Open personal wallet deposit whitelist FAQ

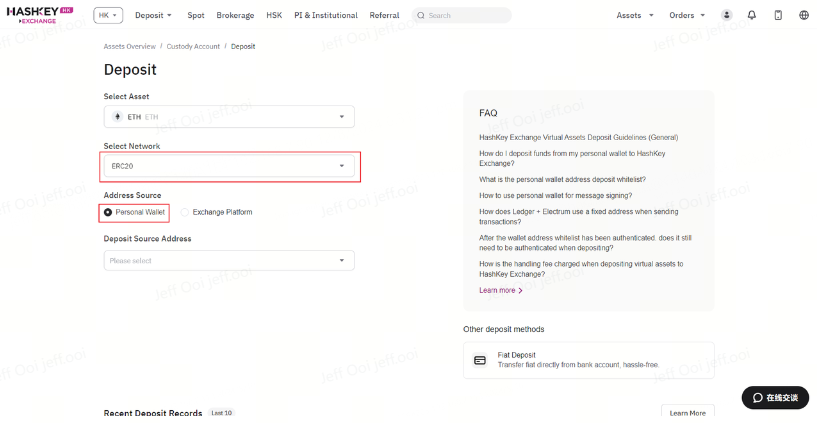coord(563,179)
